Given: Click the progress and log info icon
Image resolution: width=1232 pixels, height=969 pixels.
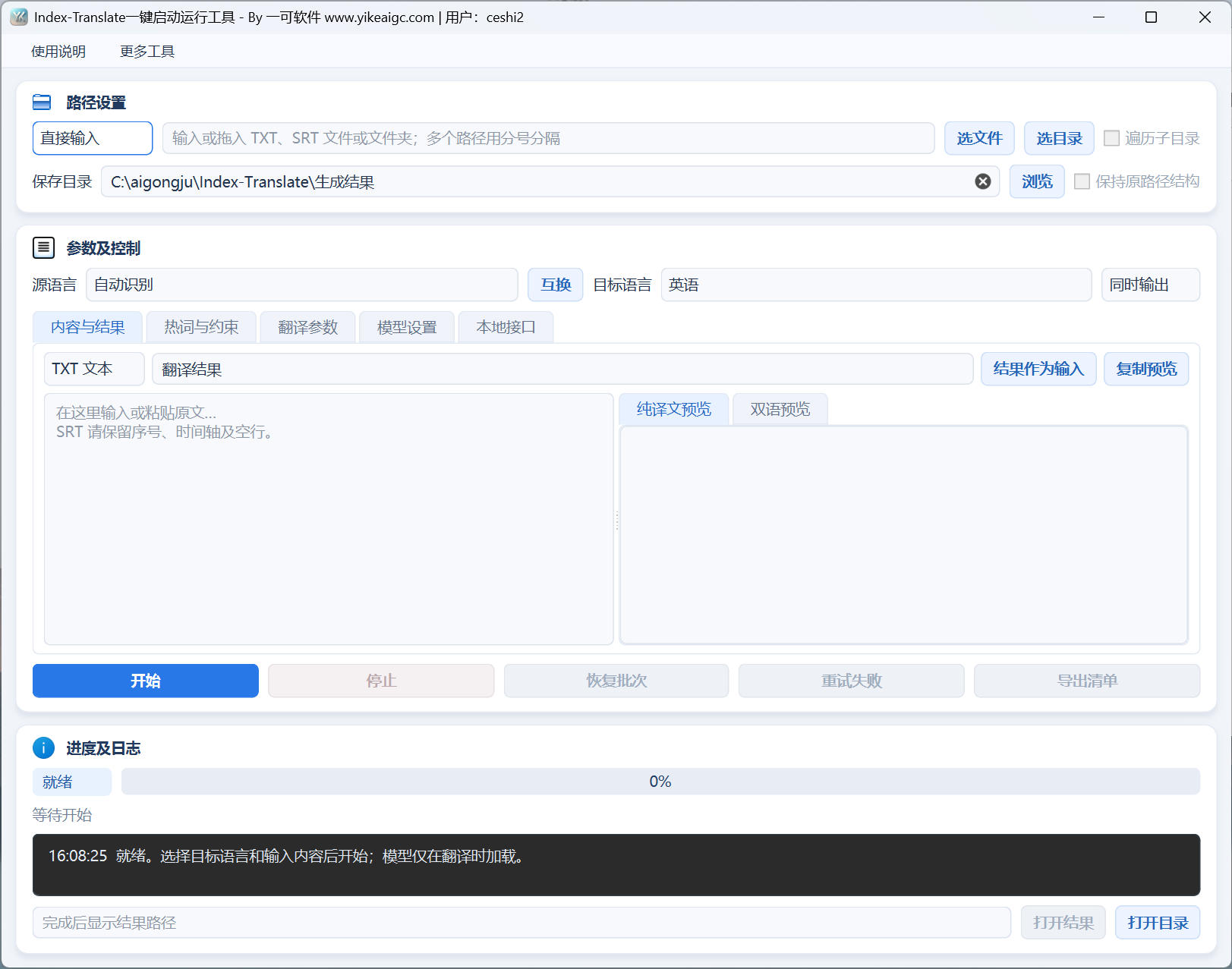Looking at the screenshot, I should pos(43,748).
